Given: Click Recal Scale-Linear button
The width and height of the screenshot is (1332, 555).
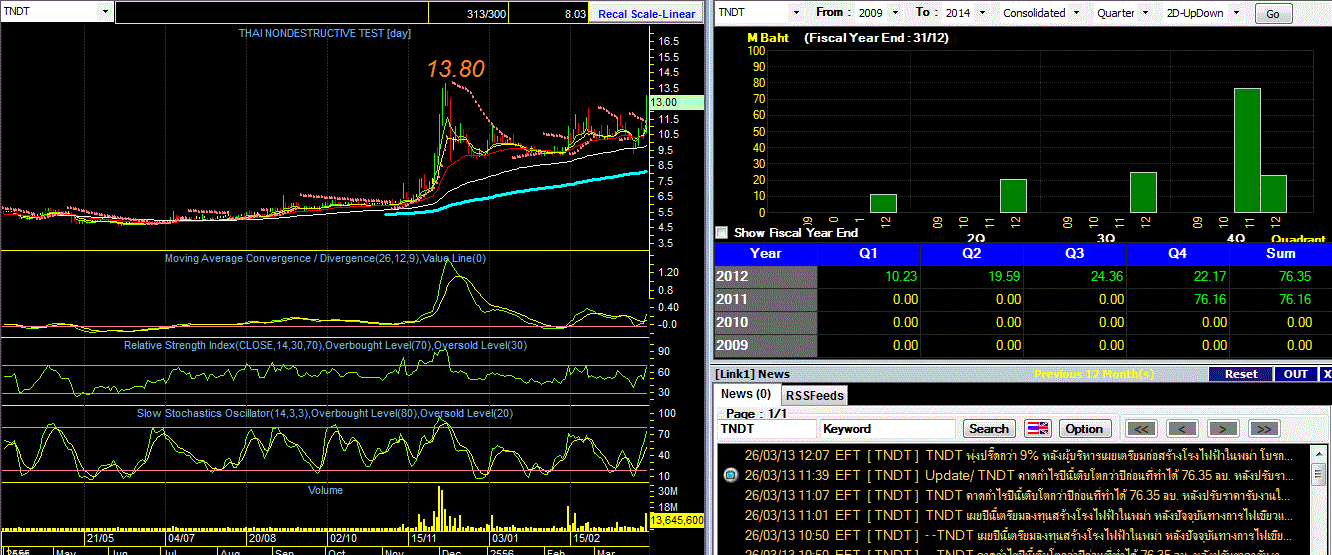Looking at the screenshot, I should (646, 14).
